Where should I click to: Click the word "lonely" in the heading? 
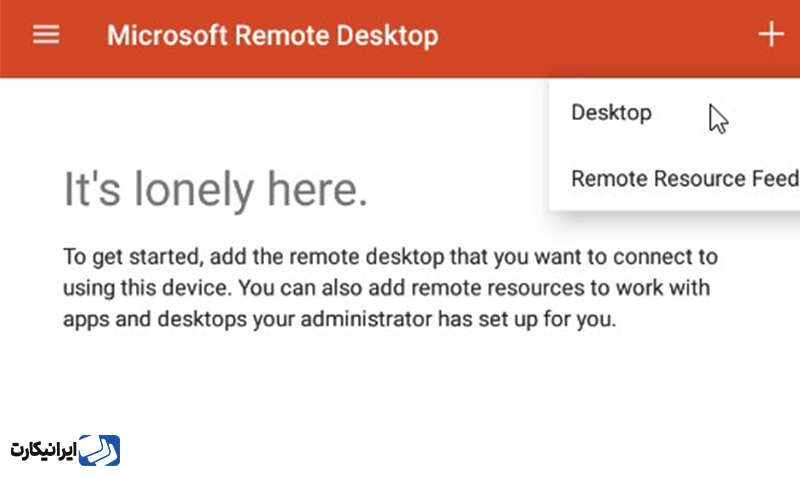coord(194,191)
